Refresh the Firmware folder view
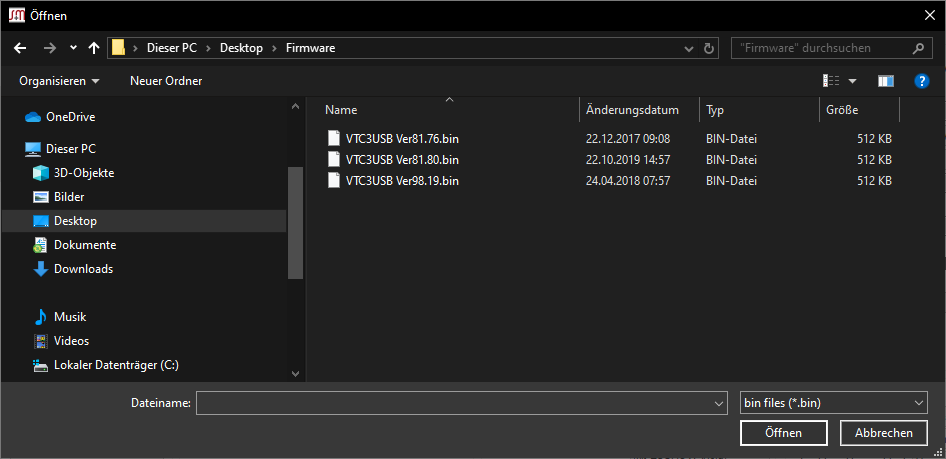946x459 pixels. point(709,48)
